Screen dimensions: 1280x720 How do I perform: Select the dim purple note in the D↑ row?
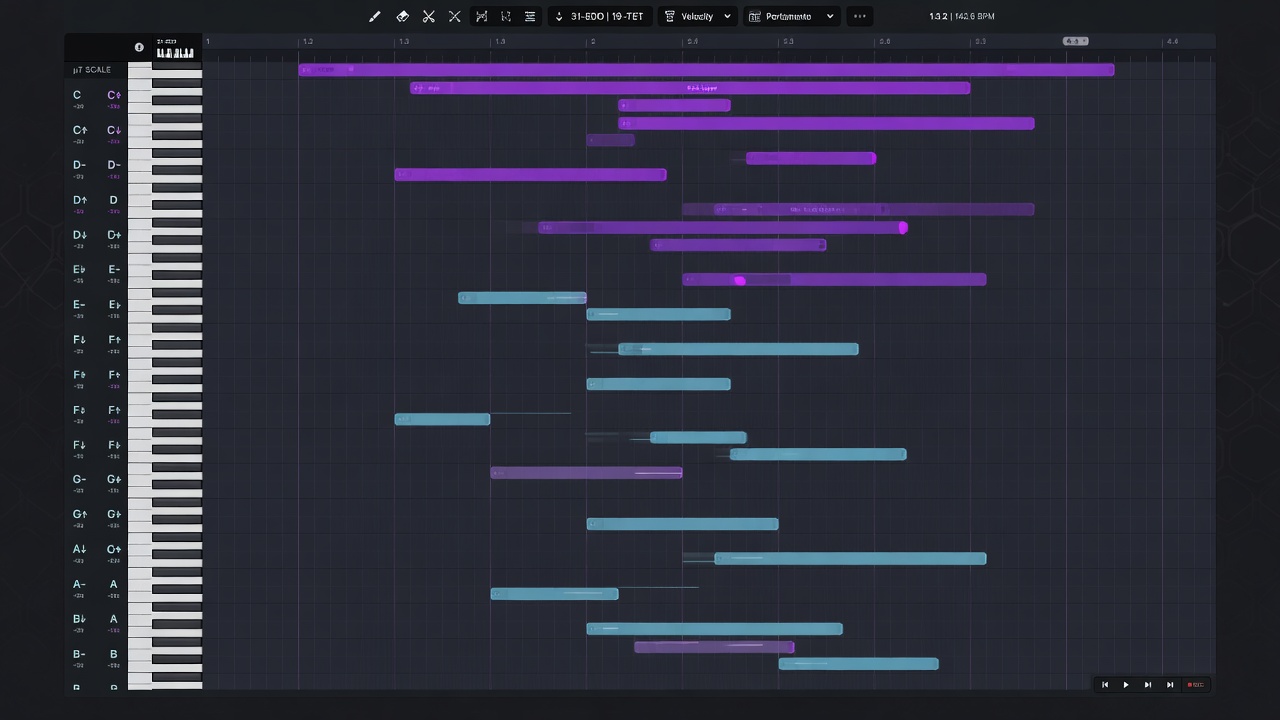click(858, 210)
